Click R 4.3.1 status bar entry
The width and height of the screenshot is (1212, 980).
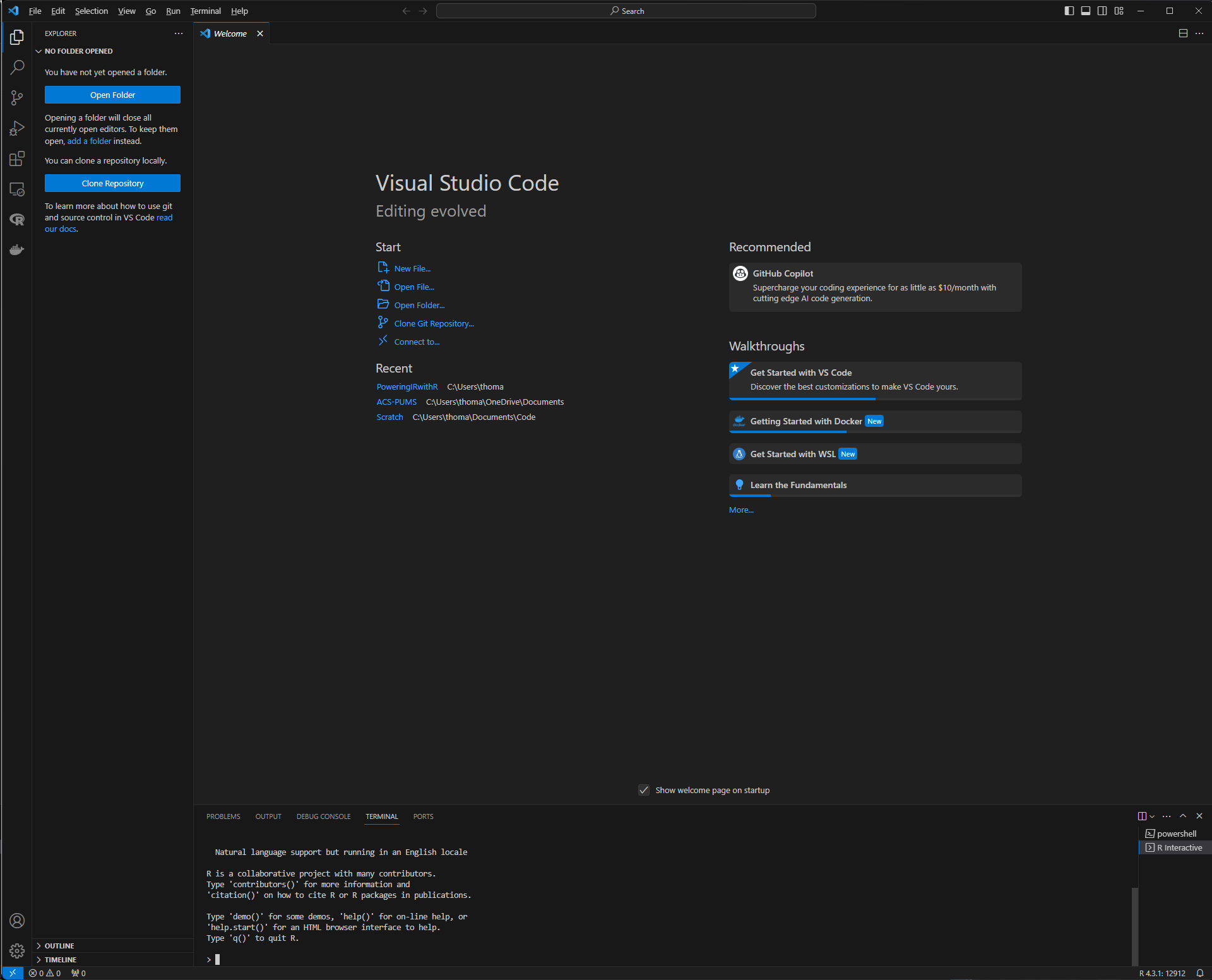(x=1162, y=973)
